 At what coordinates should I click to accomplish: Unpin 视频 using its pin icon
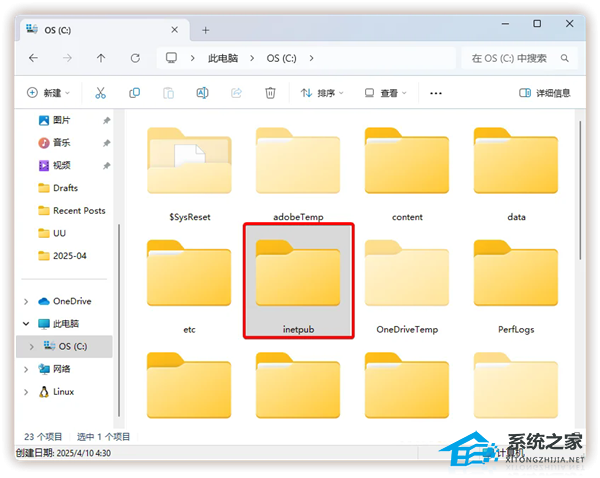106,166
